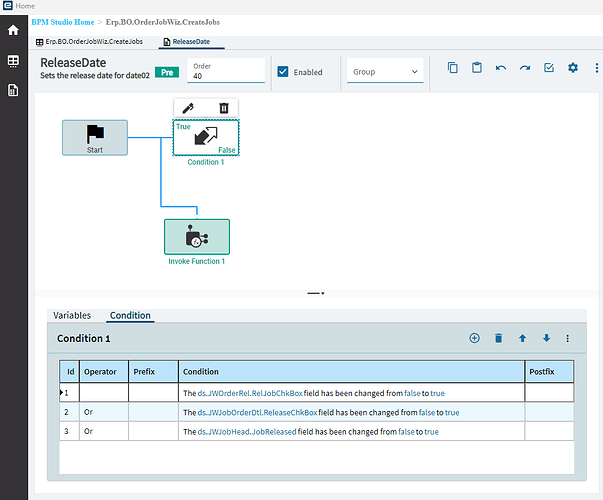
Task: Click the Epicor logo icon at top-left
Action: coord(7,5)
